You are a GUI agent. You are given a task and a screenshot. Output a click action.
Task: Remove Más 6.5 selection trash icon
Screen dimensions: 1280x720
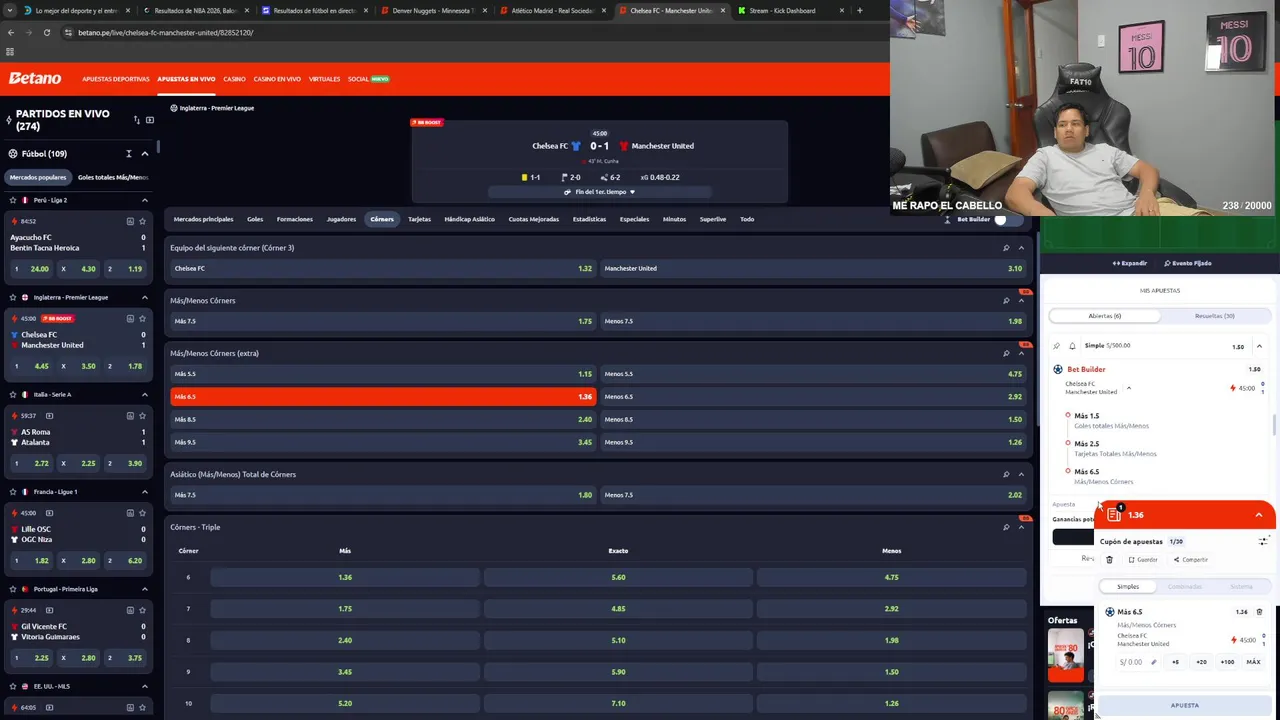tap(1259, 612)
